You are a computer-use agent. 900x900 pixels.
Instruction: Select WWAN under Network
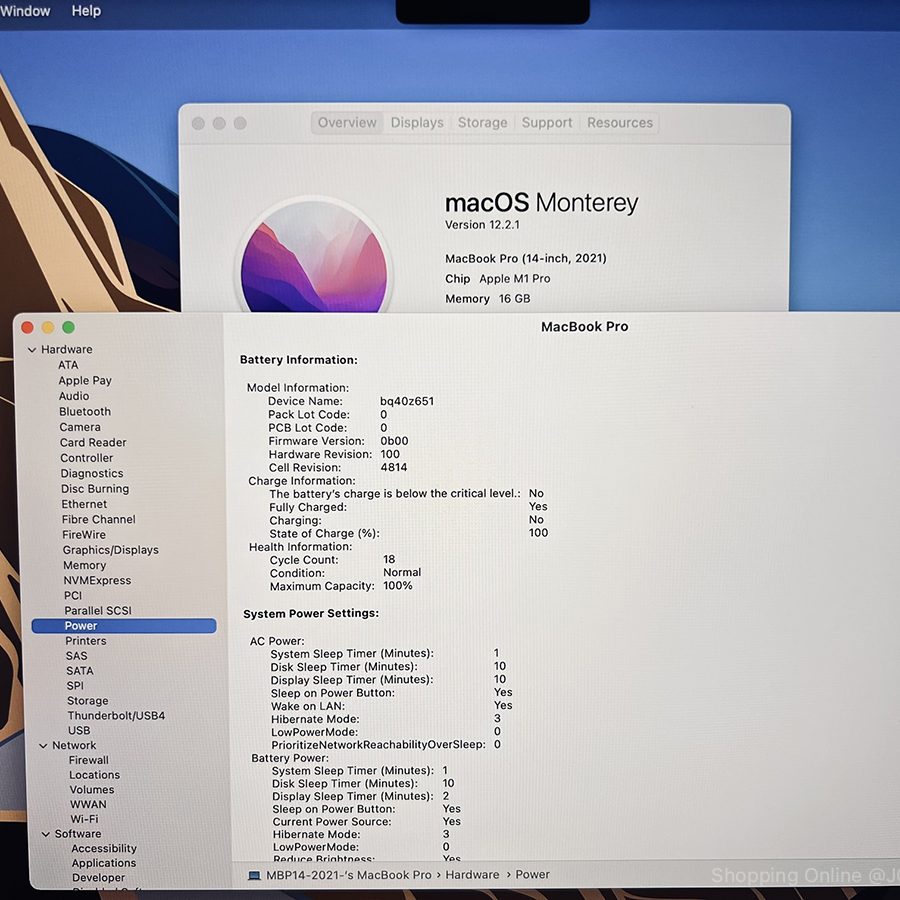click(x=88, y=805)
